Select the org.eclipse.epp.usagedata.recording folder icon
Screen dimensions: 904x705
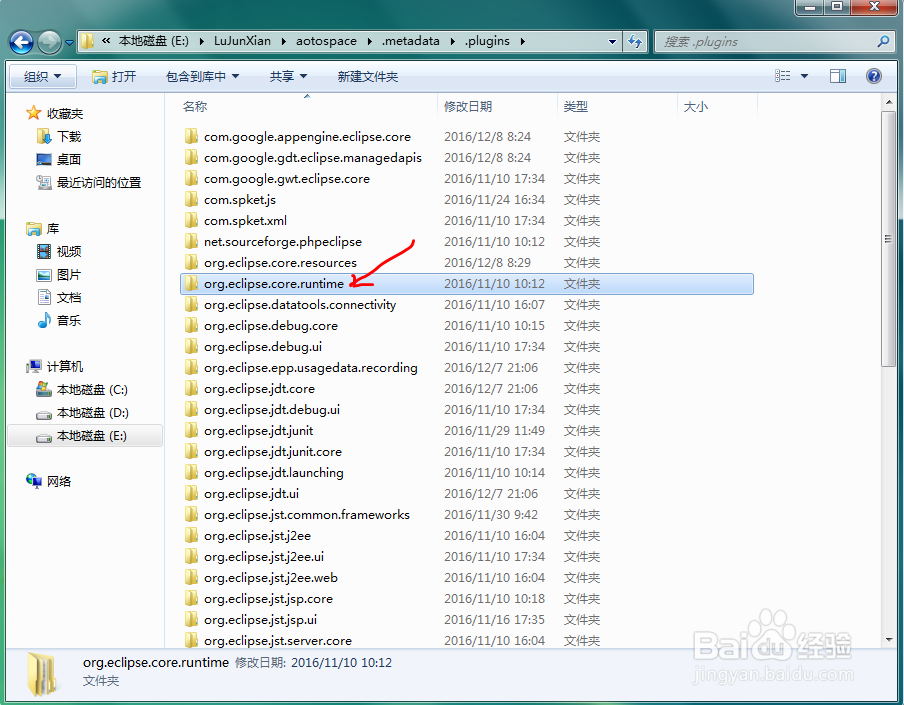coord(191,368)
